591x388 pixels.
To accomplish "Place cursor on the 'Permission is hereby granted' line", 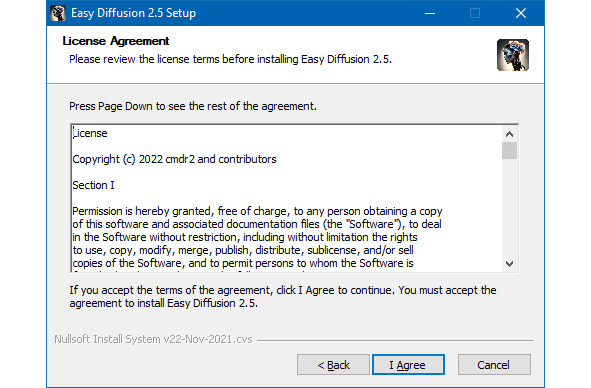I will click(257, 212).
